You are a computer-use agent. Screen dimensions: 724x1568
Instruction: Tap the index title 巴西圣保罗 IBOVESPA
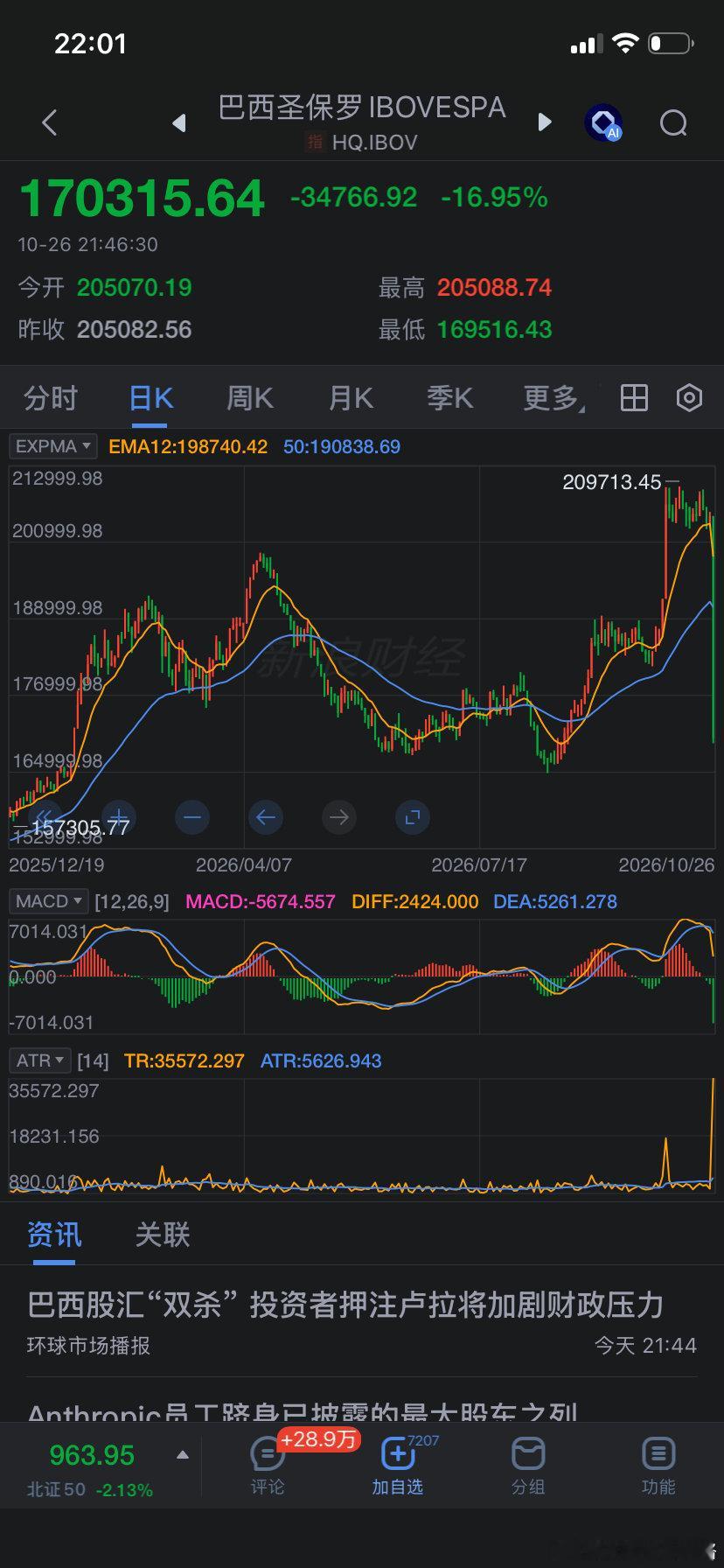[x=362, y=108]
